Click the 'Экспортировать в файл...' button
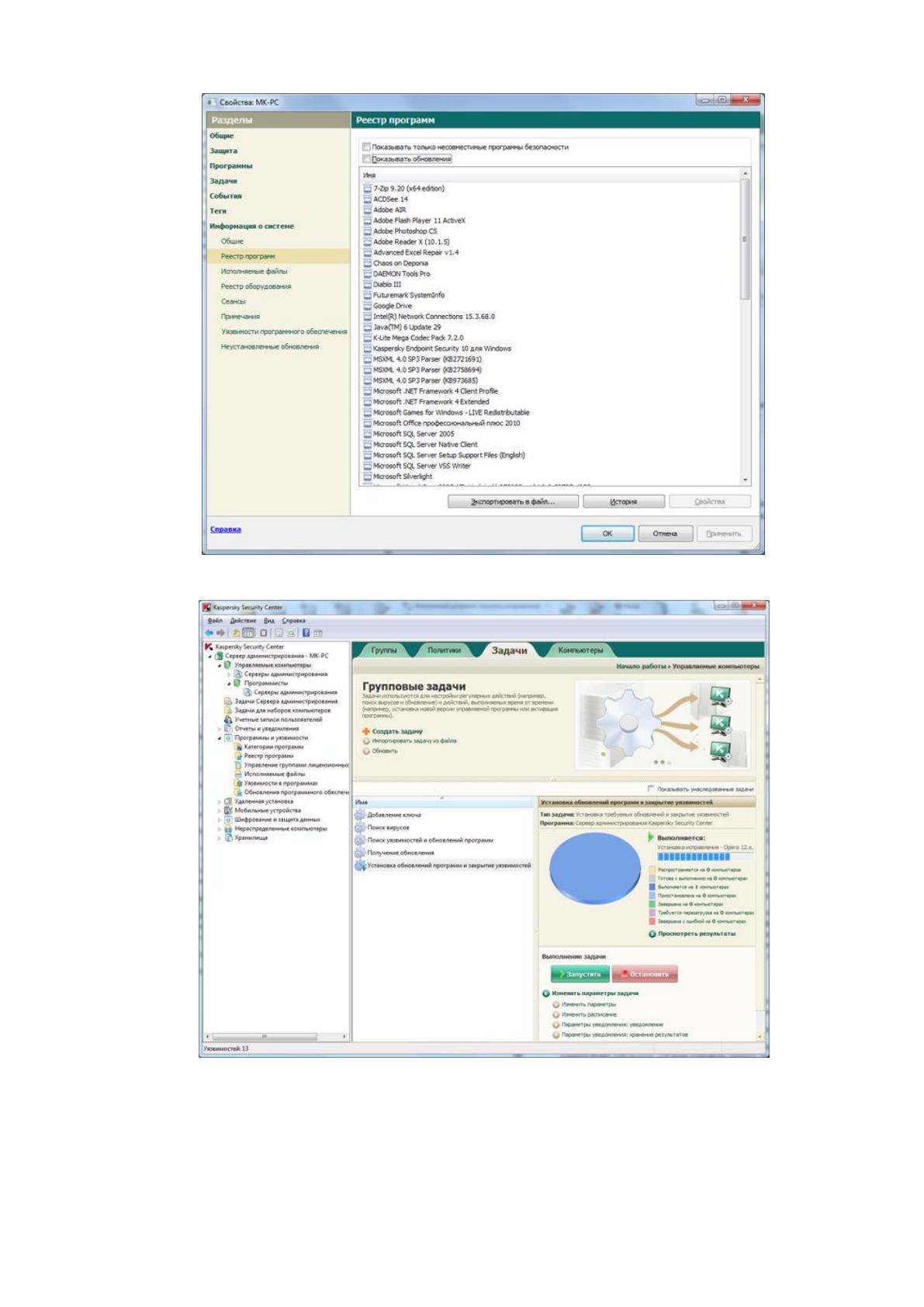924x1307 pixels. pos(513,501)
